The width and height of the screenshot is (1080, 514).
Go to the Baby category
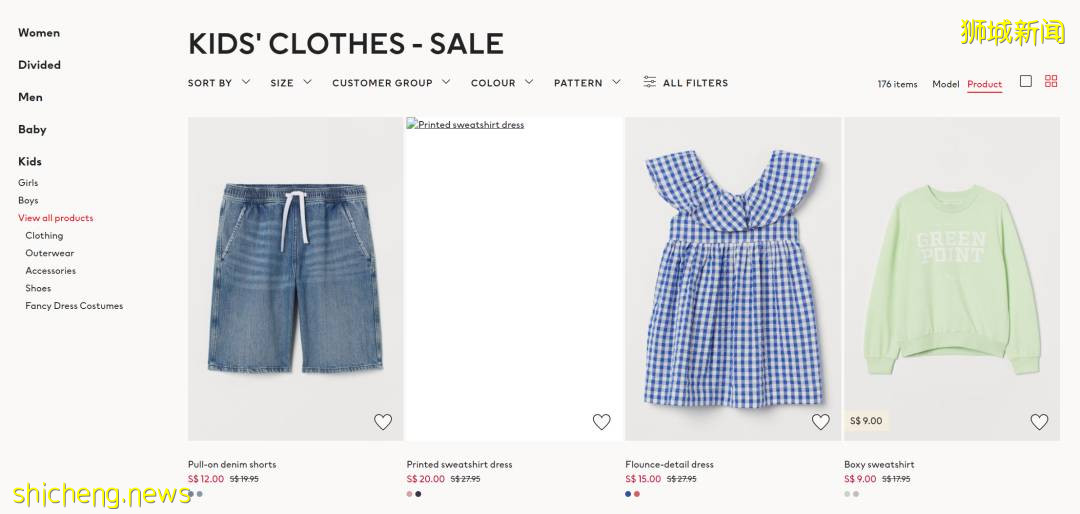click(x=32, y=129)
